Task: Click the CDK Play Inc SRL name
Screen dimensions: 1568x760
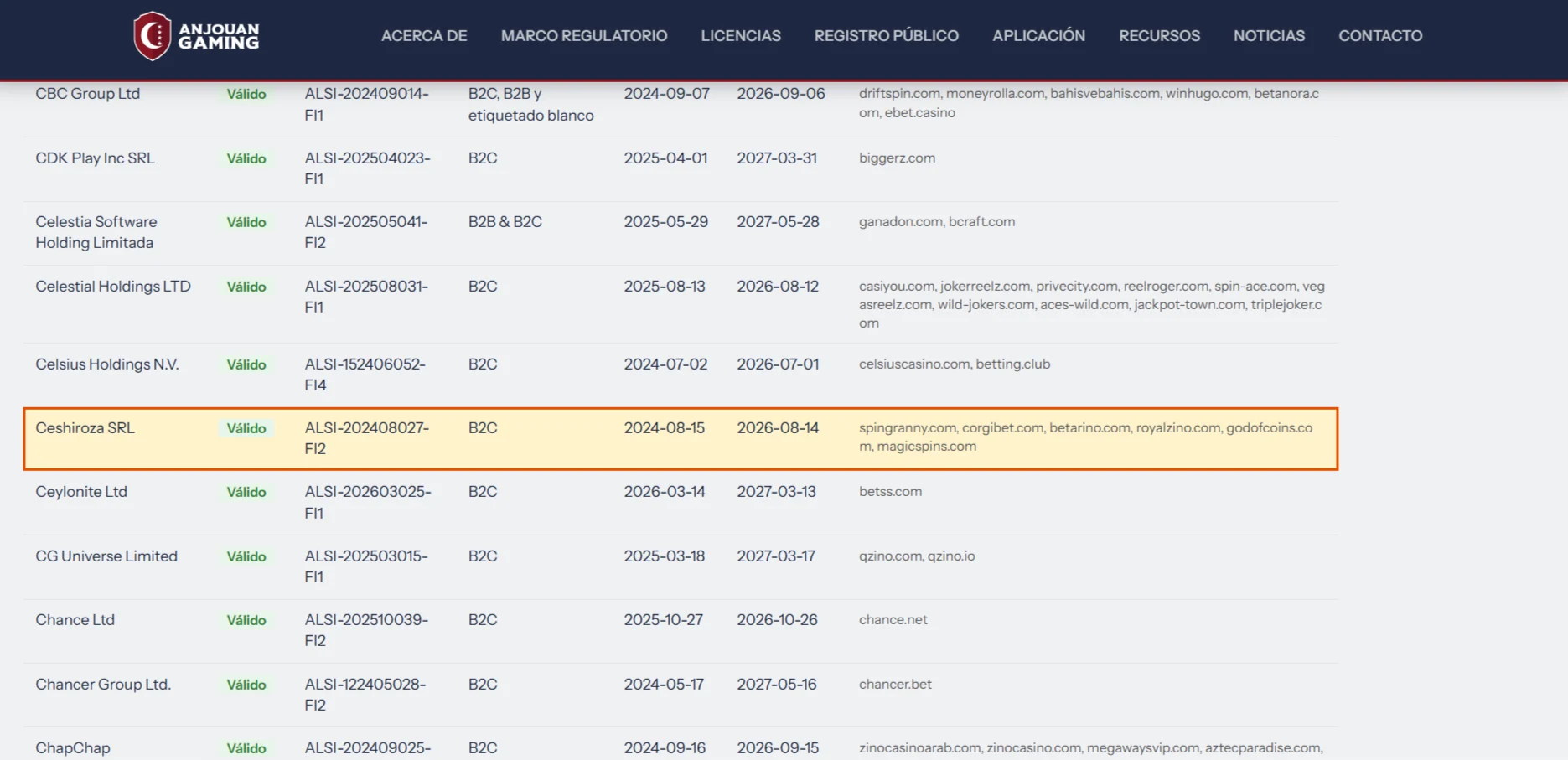Action: tap(96, 158)
